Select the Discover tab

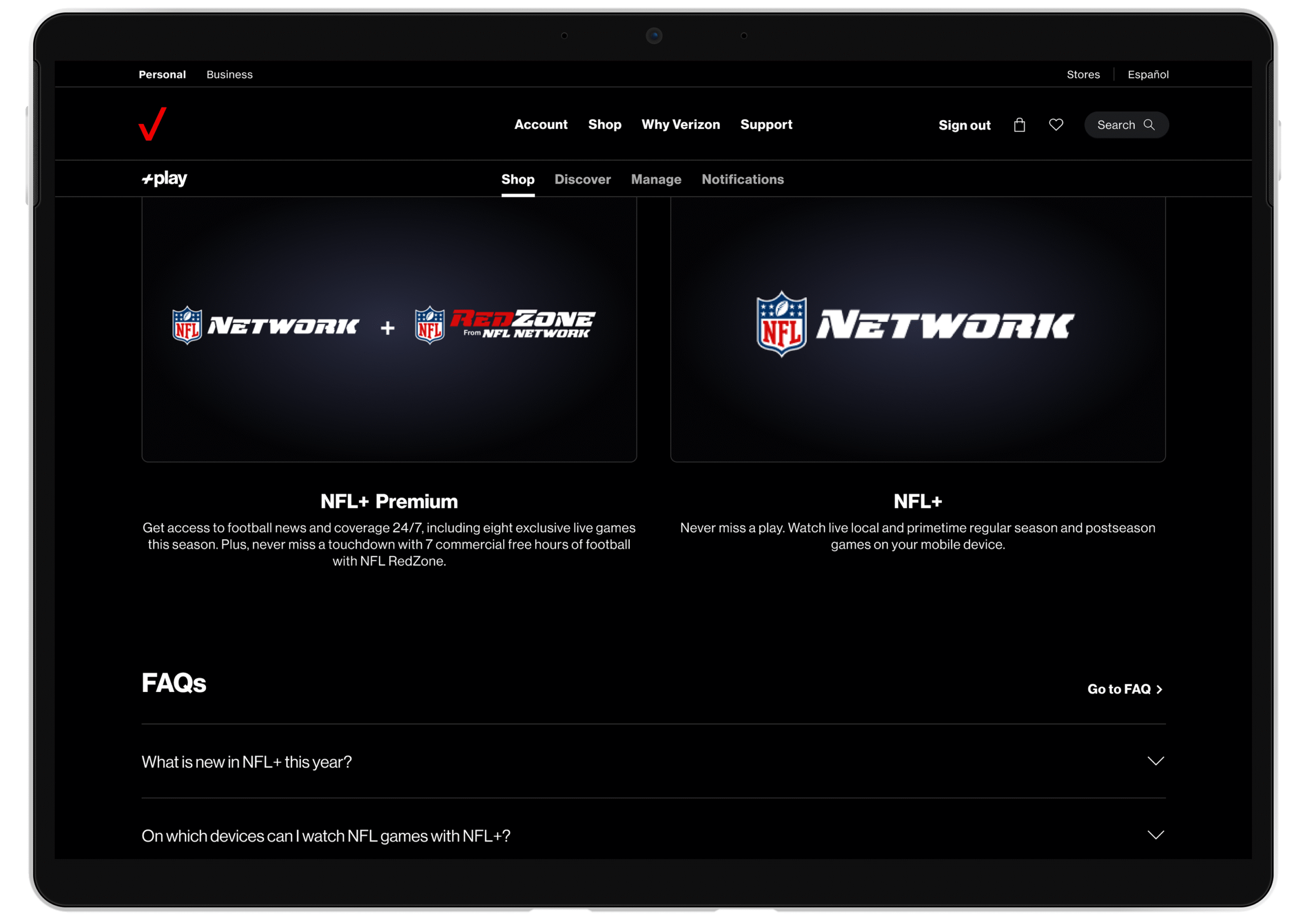(x=582, y=179)
